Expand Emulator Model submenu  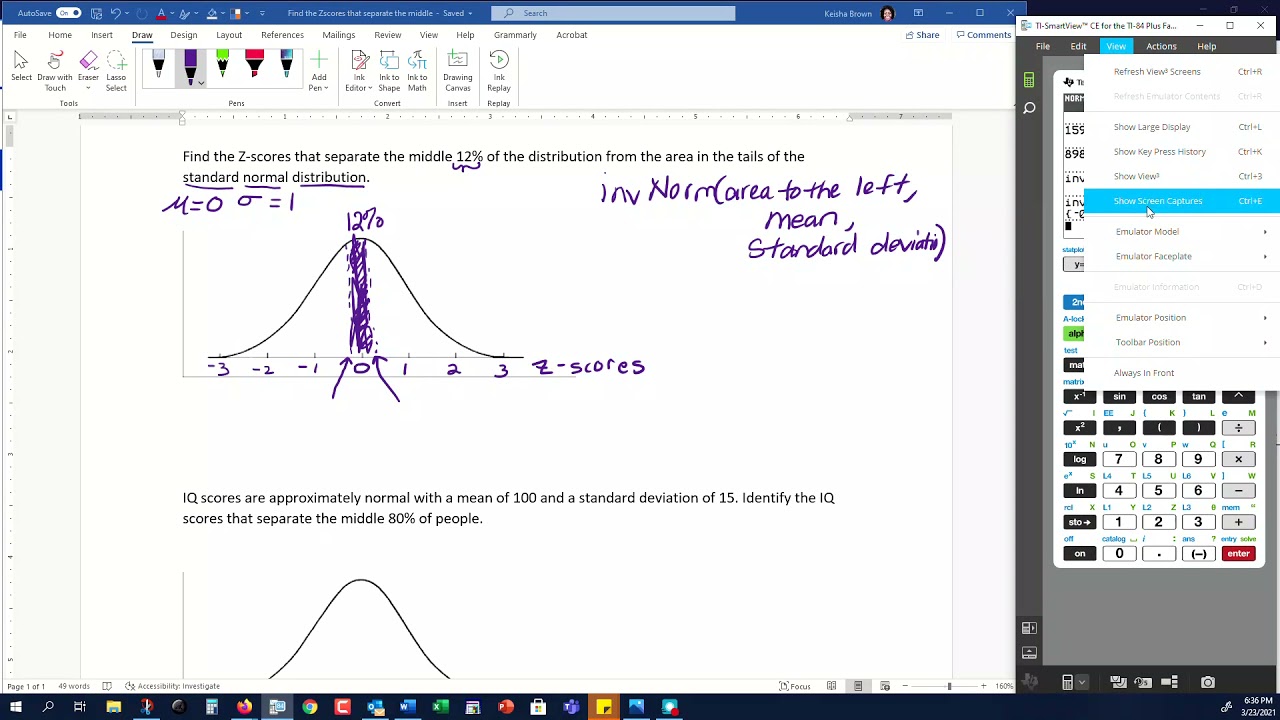coord(1182,232)
